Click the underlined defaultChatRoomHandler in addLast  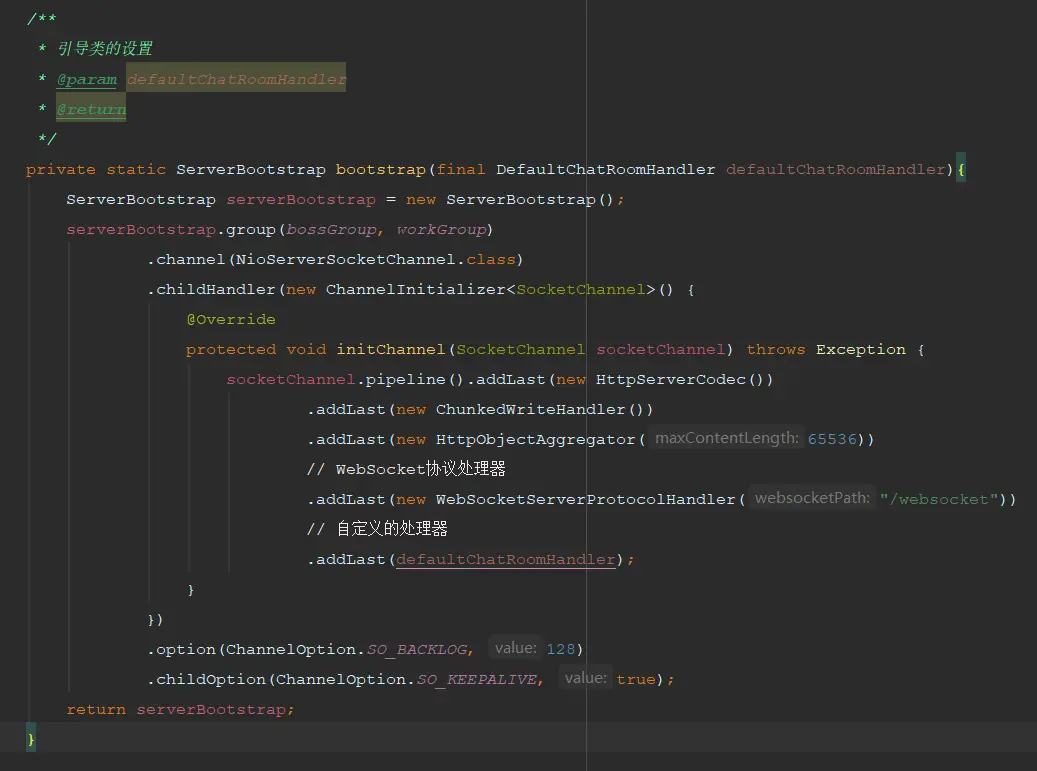pyautogui.click(x=505, y=559)
